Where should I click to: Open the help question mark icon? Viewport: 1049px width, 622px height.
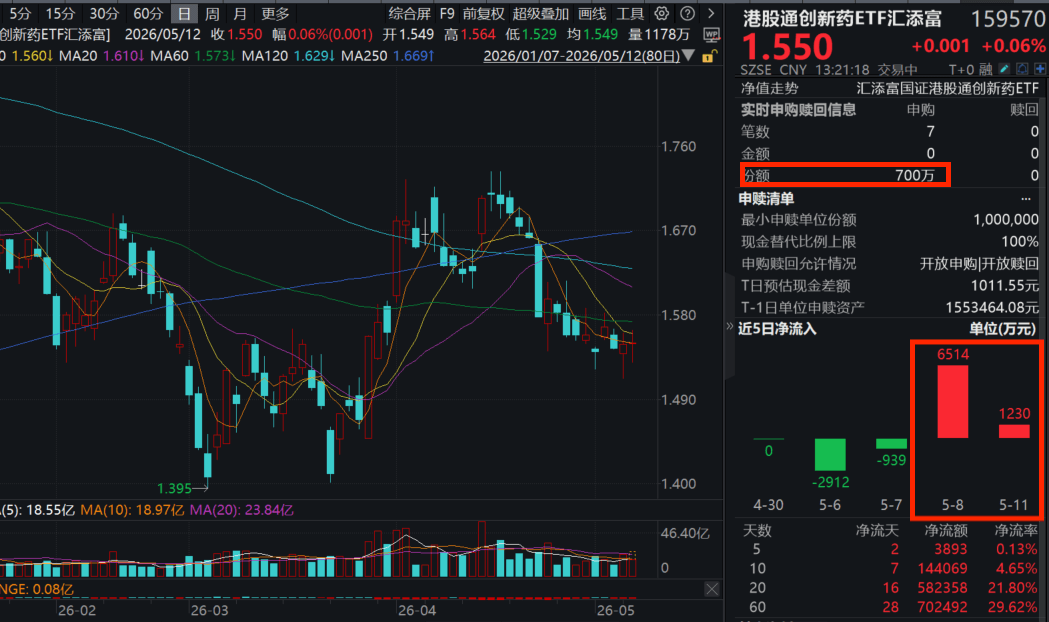[687, 13]
